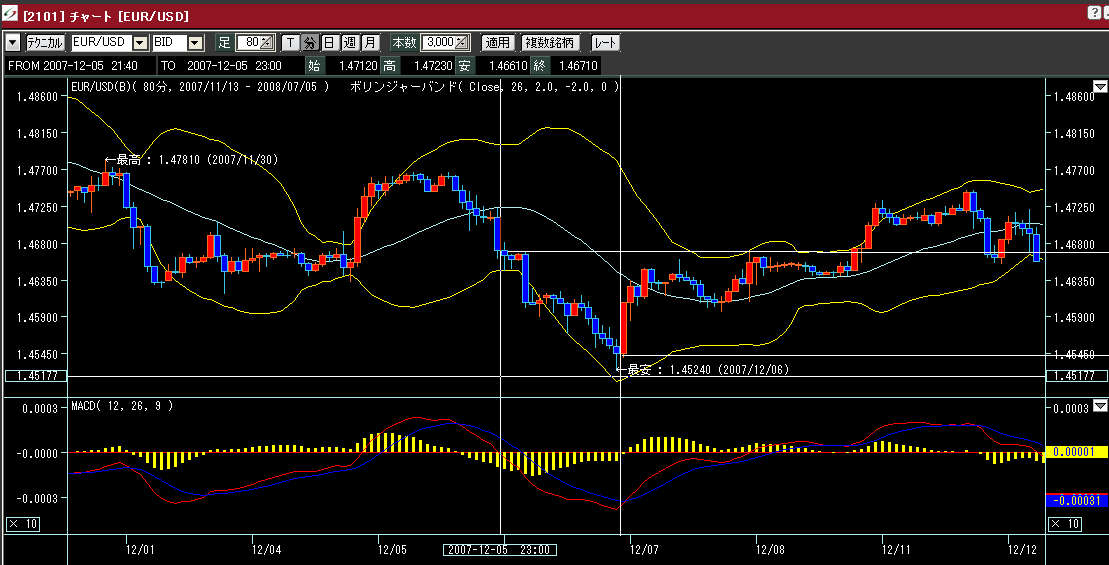1109x565 pixels.
Task: Click the レート rate button
Action: coord(605,42)
